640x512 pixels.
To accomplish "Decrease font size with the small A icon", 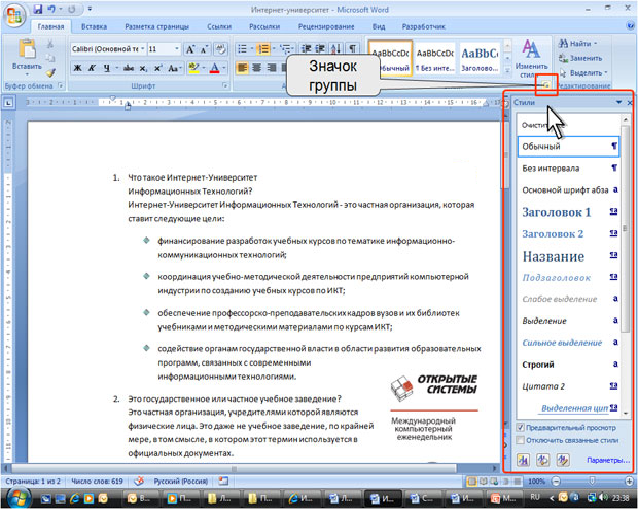I will [204, 50].
